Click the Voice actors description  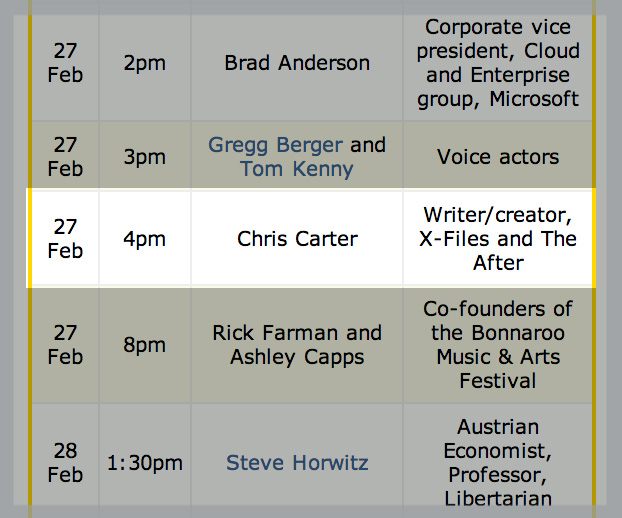click(498, 157)
